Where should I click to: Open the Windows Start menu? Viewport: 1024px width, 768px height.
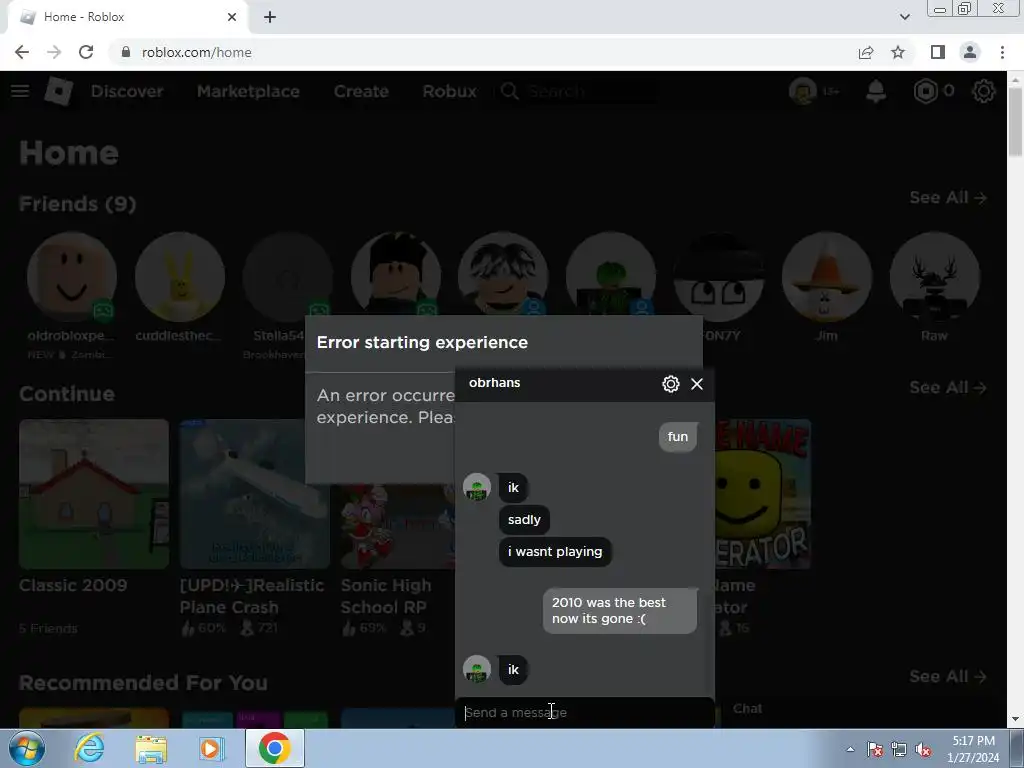point(25,748)
